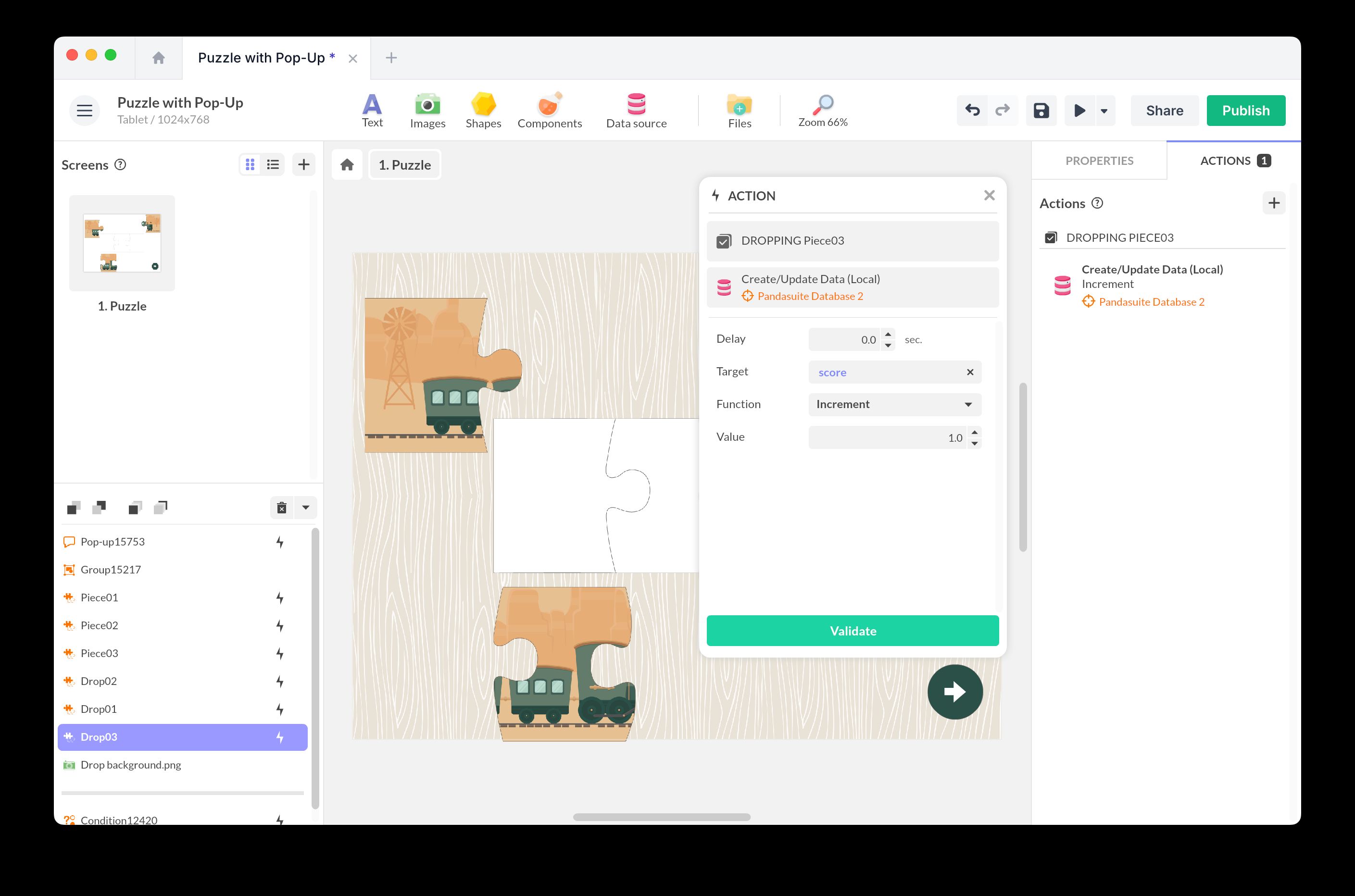Click the green Validate button

tap(852, 631)
